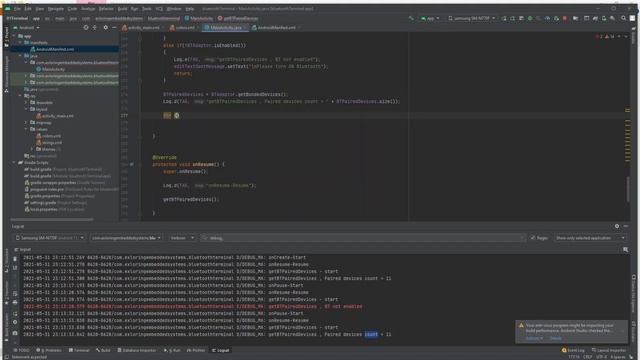This screenshot has width=640, height=360.
Task: Open Logcat panel settings gear
Action: coord(617,226)
